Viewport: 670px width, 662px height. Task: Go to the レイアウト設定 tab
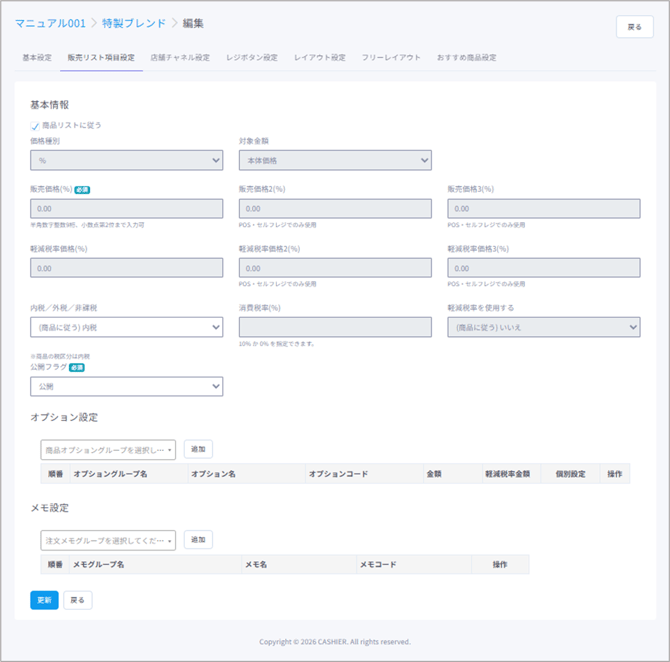(x=319, y=58)
